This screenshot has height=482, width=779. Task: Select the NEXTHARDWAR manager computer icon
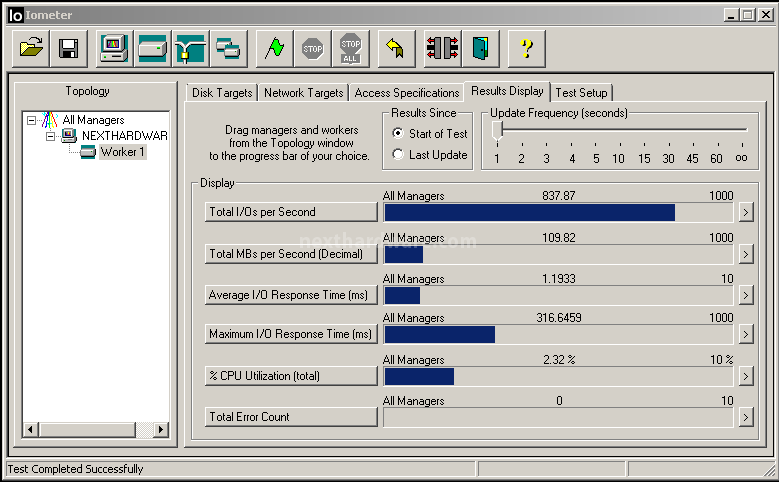69,135
